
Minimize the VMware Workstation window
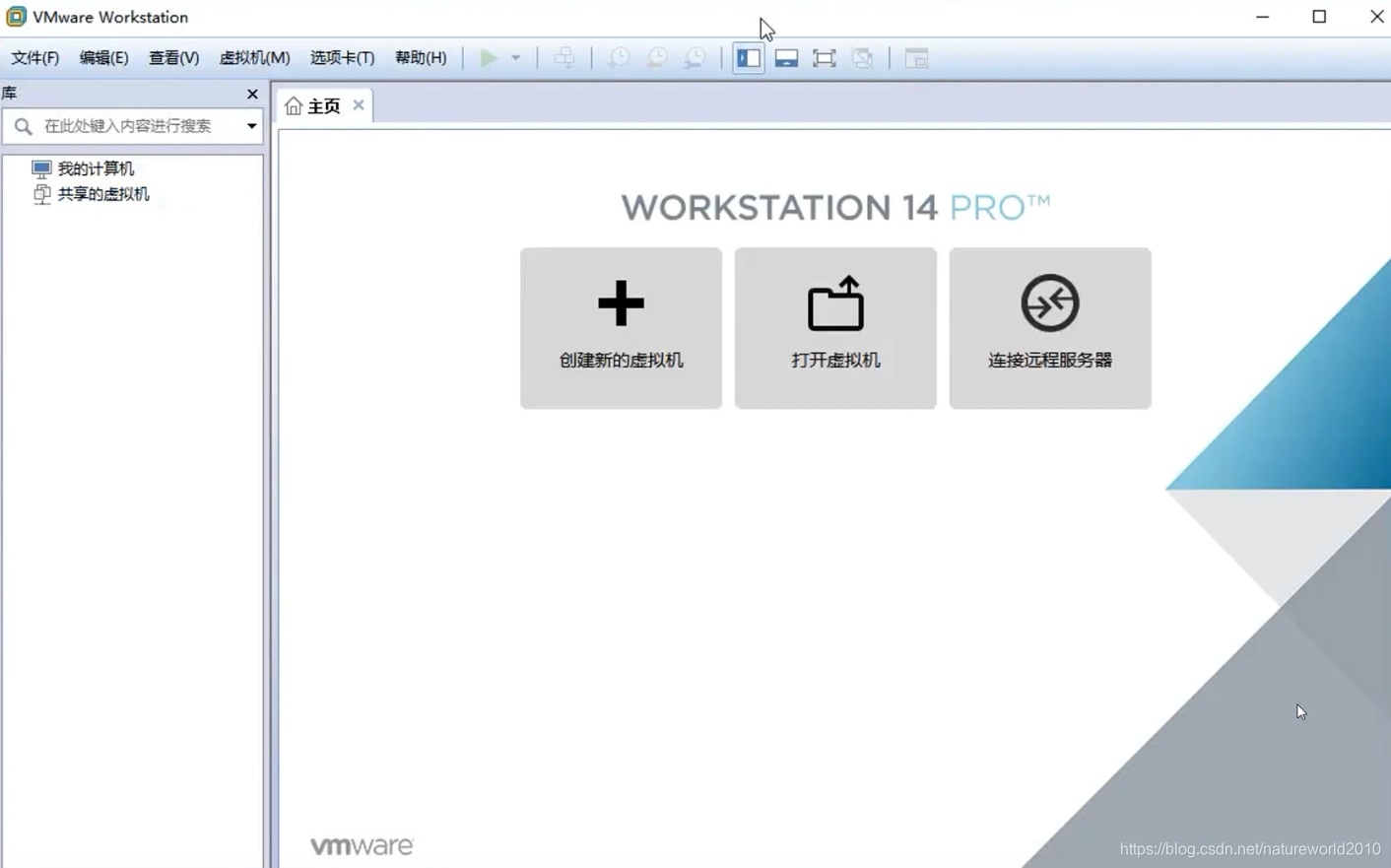pyautogui.click(x=1263, y=17)
